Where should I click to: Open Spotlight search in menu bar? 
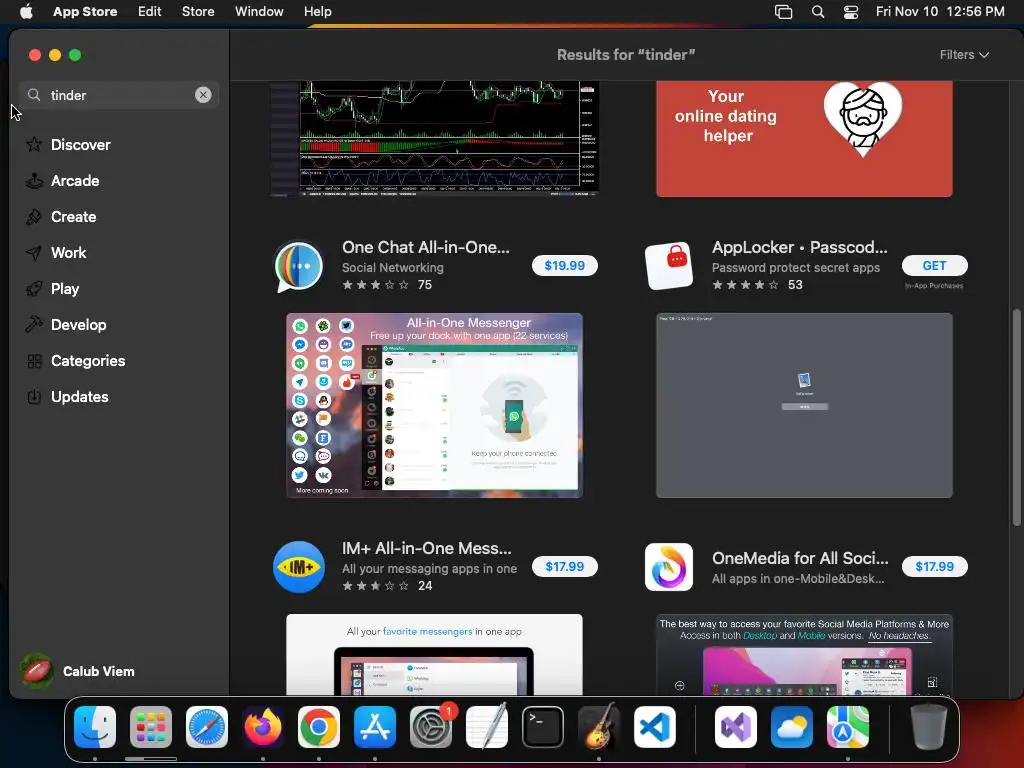pyautogui.click(x=818, y=12)
